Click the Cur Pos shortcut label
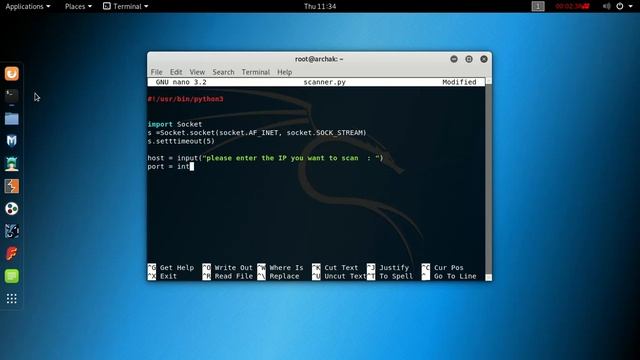The width and height of the screenshot is (640, 360). [449, 268]
